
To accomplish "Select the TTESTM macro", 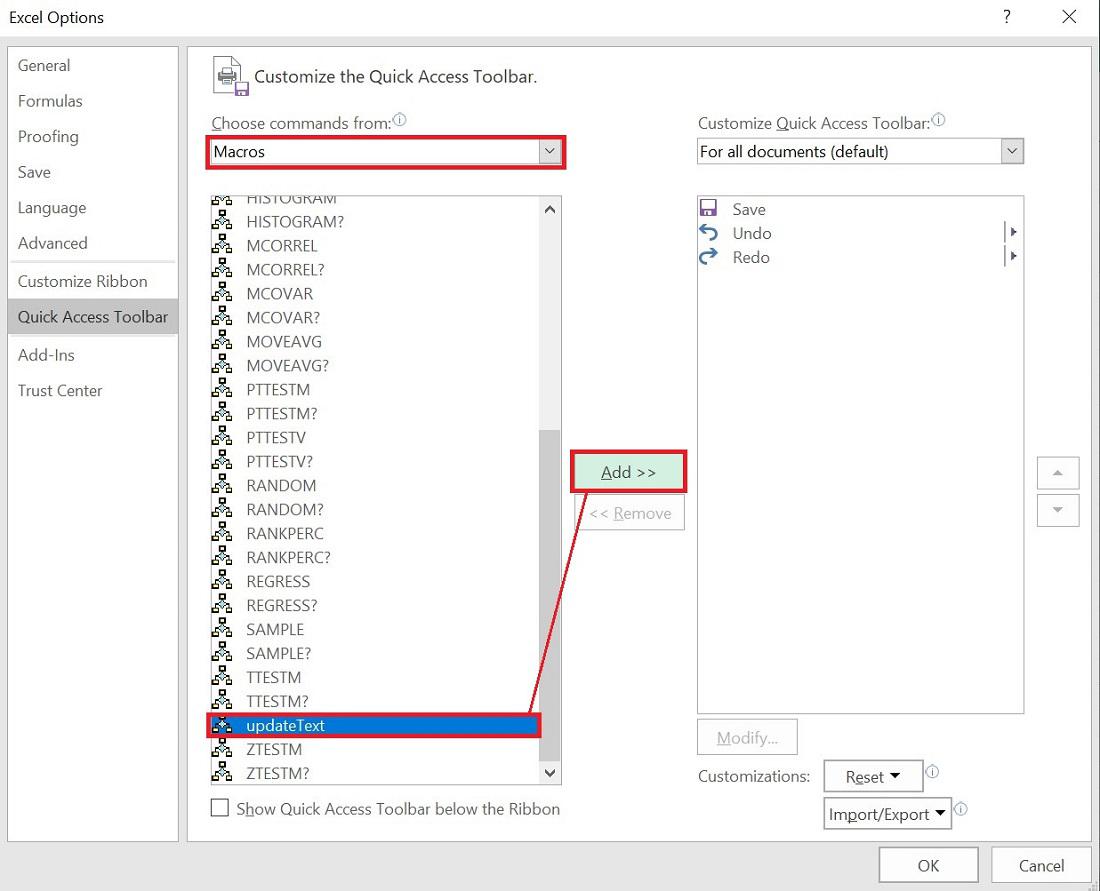I will (375, 678).
